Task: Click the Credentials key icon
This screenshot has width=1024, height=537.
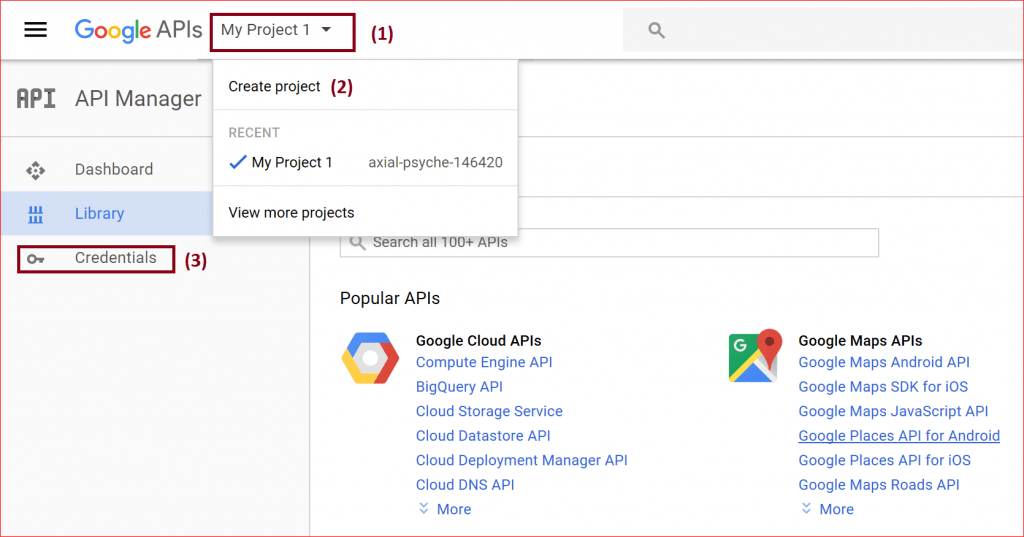Action: click(x=35, y=259)
